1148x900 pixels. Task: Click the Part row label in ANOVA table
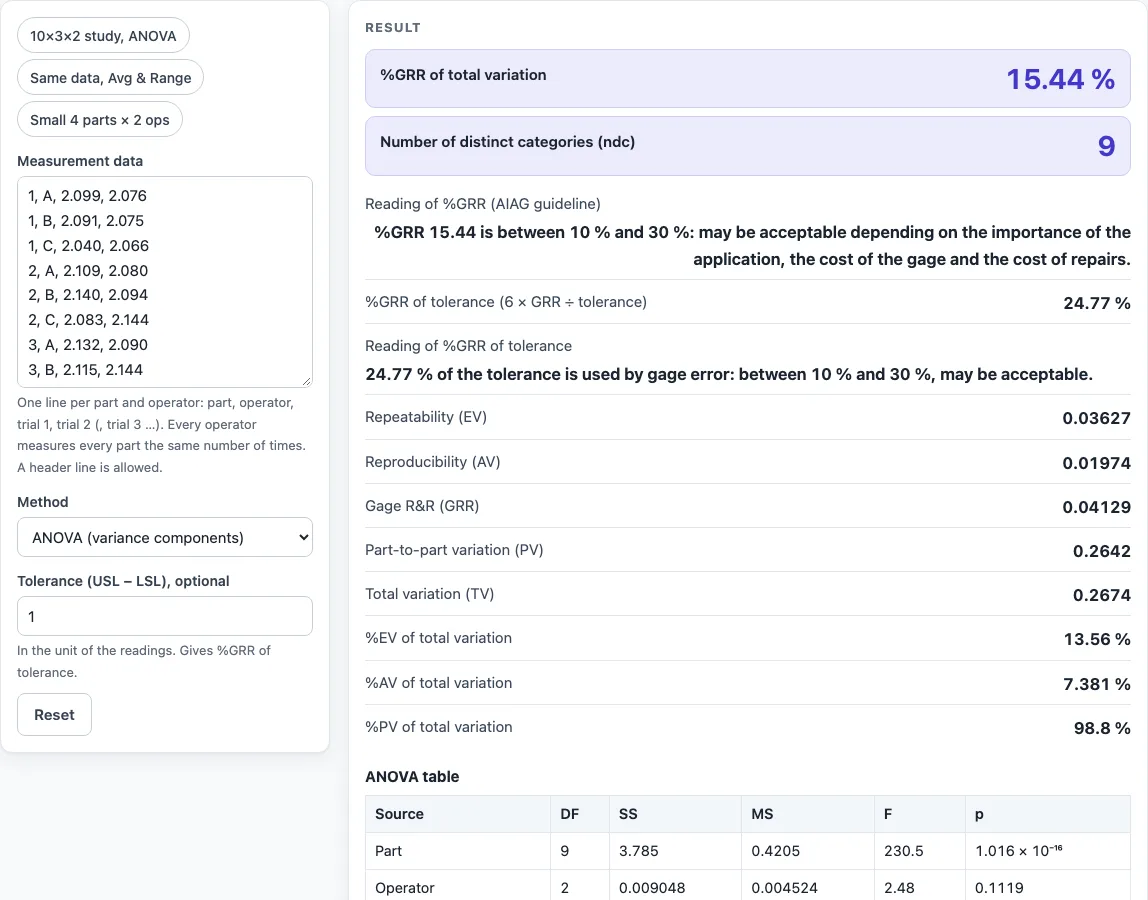388,851
